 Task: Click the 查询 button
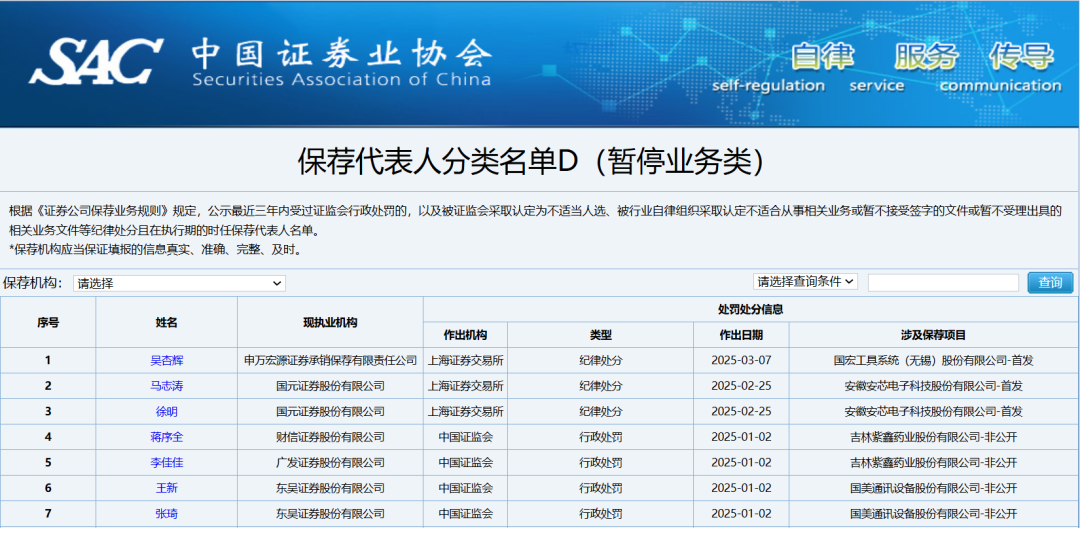pyautogui.click(x=1050, y=282)
